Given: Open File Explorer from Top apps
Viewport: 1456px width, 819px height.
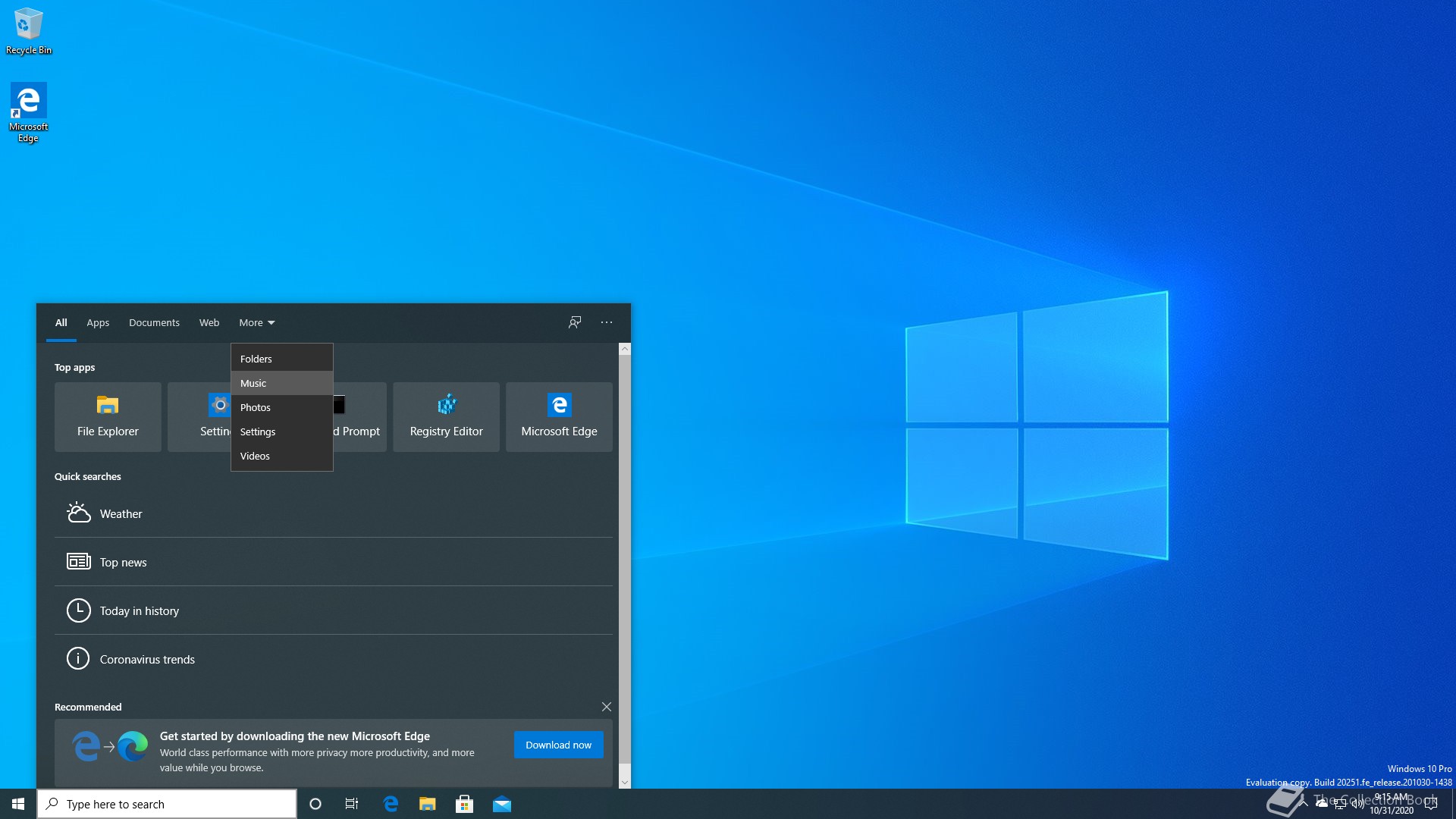Looking at the screenshot, I should tap(108, 416).
